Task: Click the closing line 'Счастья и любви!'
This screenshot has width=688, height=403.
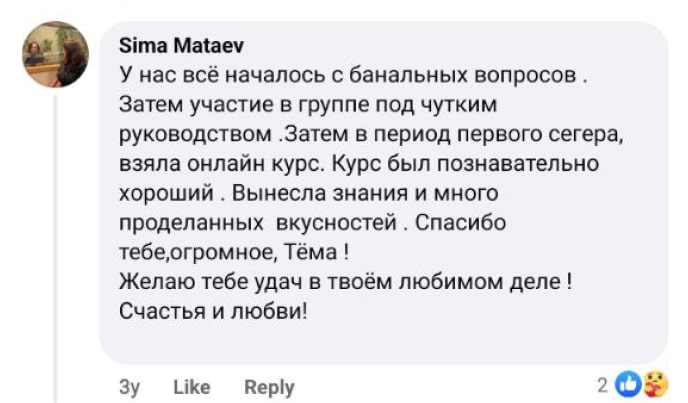Action: (213, 310)
